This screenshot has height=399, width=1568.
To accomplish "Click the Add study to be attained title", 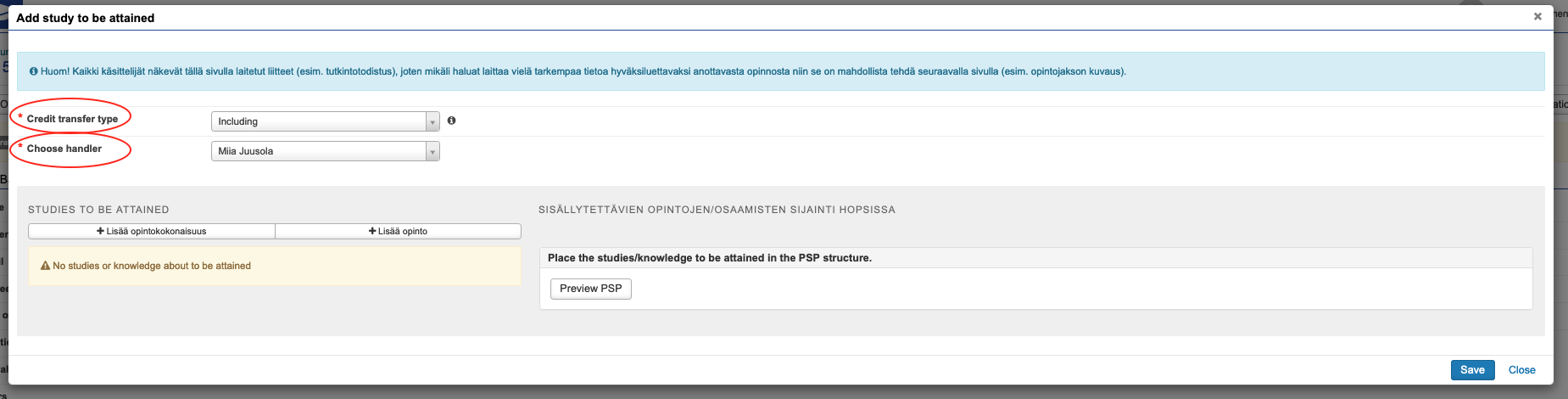I will point(86,18).
